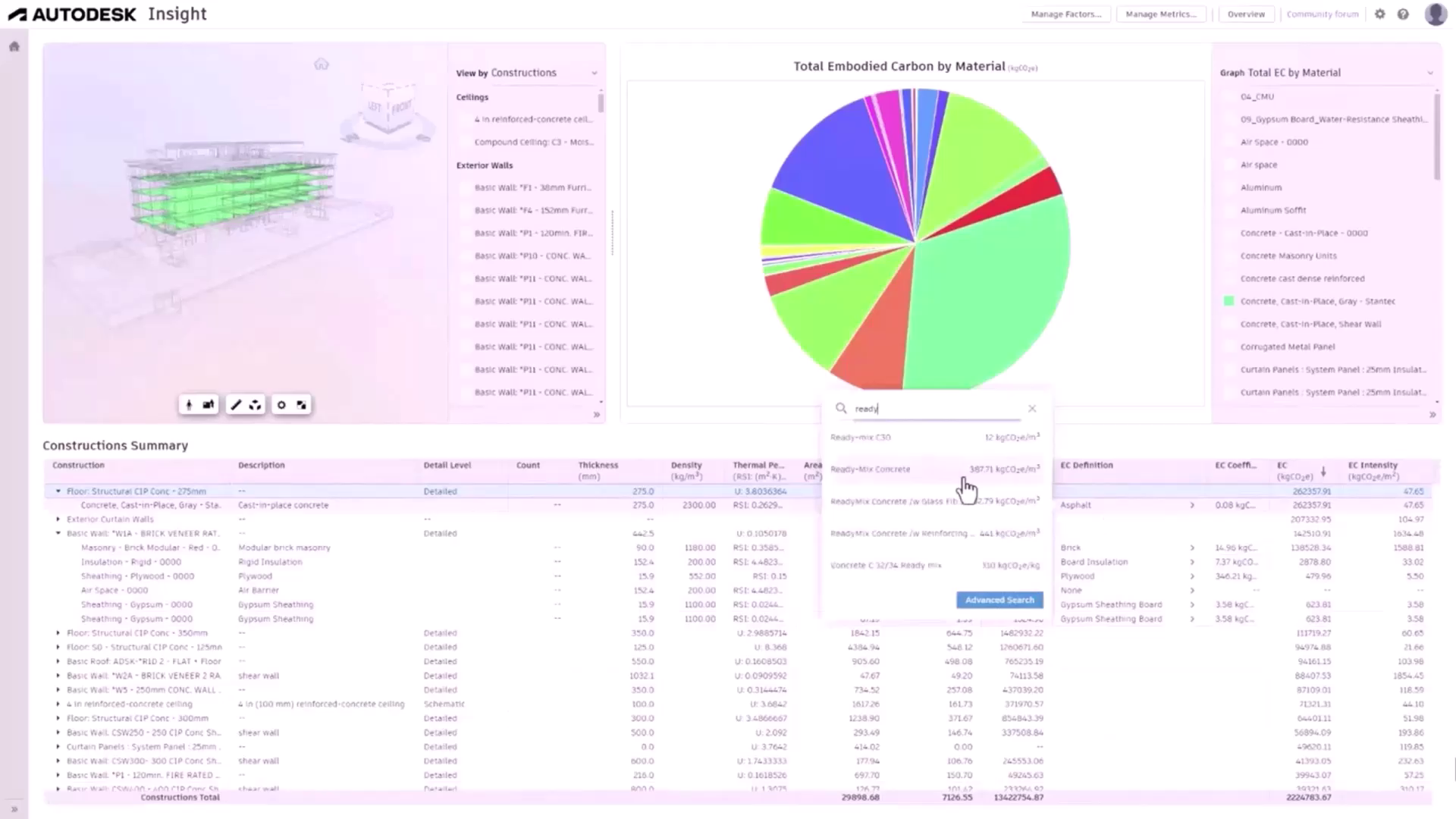Click the split view icon in the viewer toolbar
This screenshot has width=1456, height=819.
pyautogui.click(x=301, y=404)
